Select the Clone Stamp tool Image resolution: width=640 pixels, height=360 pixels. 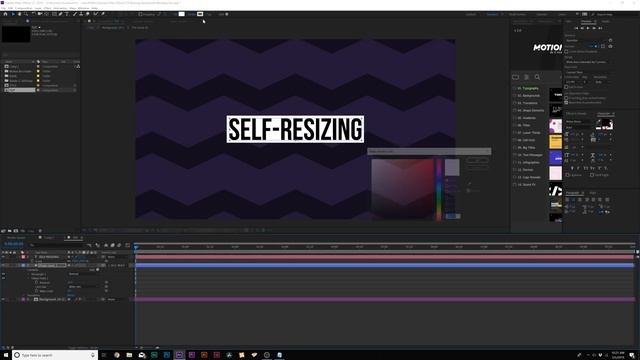point(81,14)
